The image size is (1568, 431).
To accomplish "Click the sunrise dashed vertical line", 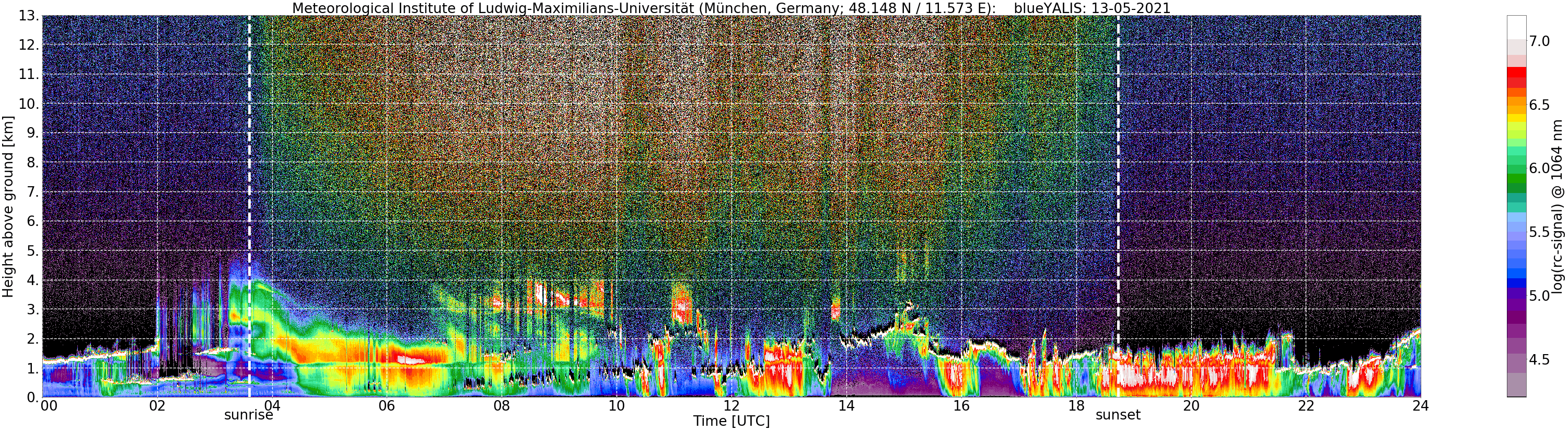I will tap(250, 206).
